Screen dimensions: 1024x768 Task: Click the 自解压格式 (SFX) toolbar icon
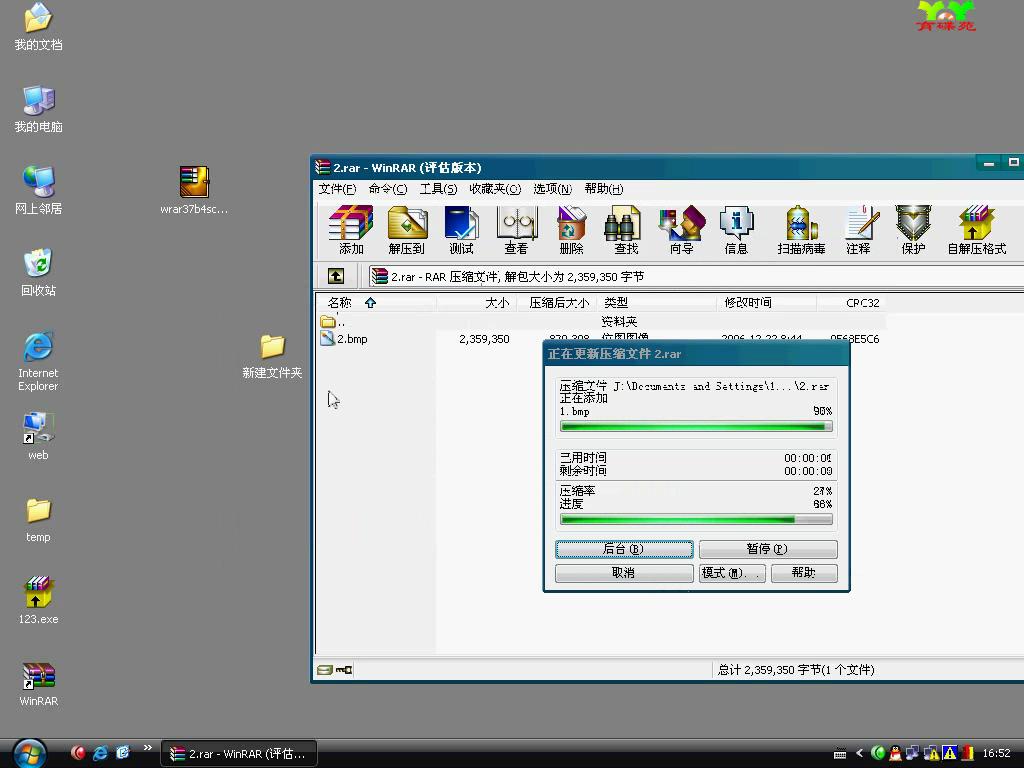(976, 229)
